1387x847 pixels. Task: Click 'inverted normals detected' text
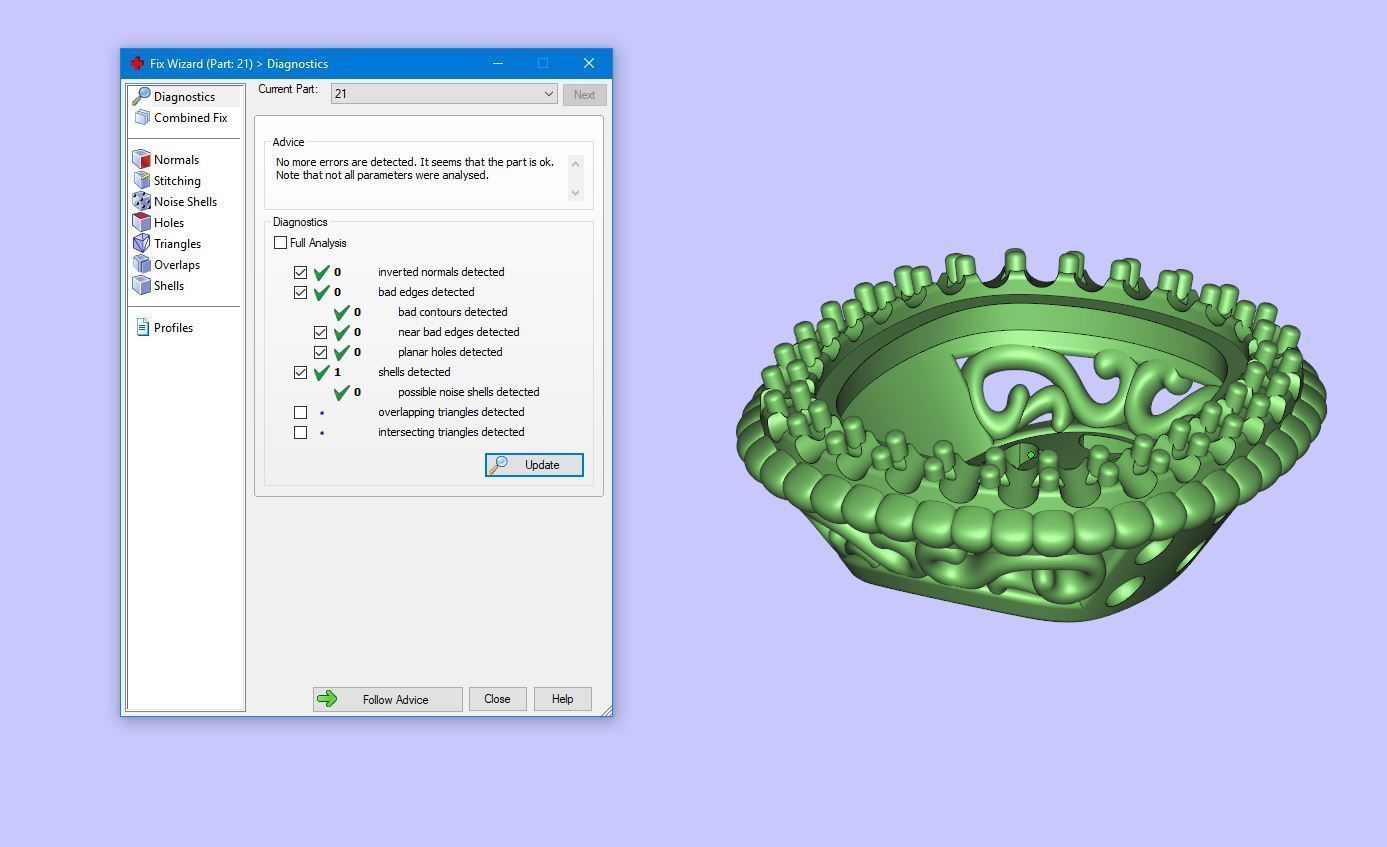click(441, 272)
